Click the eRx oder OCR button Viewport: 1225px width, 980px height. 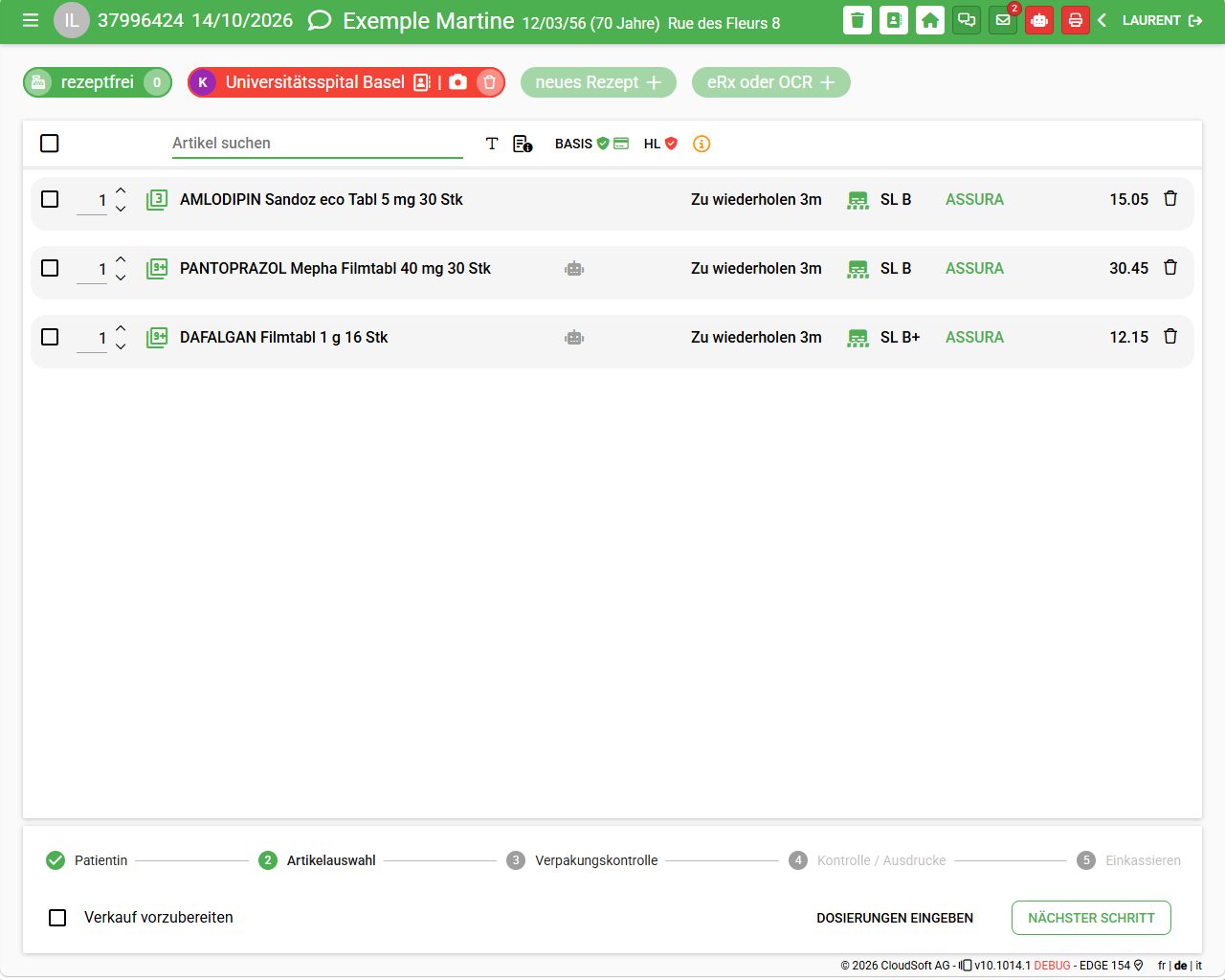(771, 82)
